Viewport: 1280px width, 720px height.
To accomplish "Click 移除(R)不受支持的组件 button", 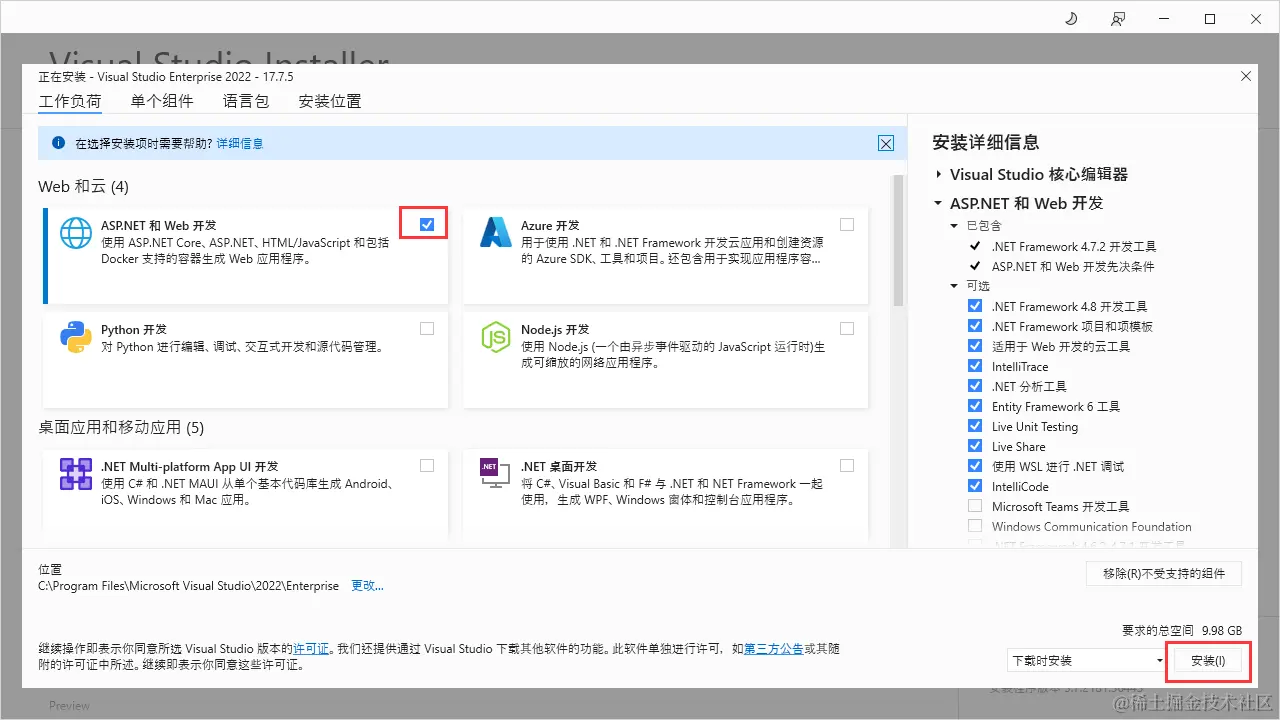I will [x=1164, y=574].
